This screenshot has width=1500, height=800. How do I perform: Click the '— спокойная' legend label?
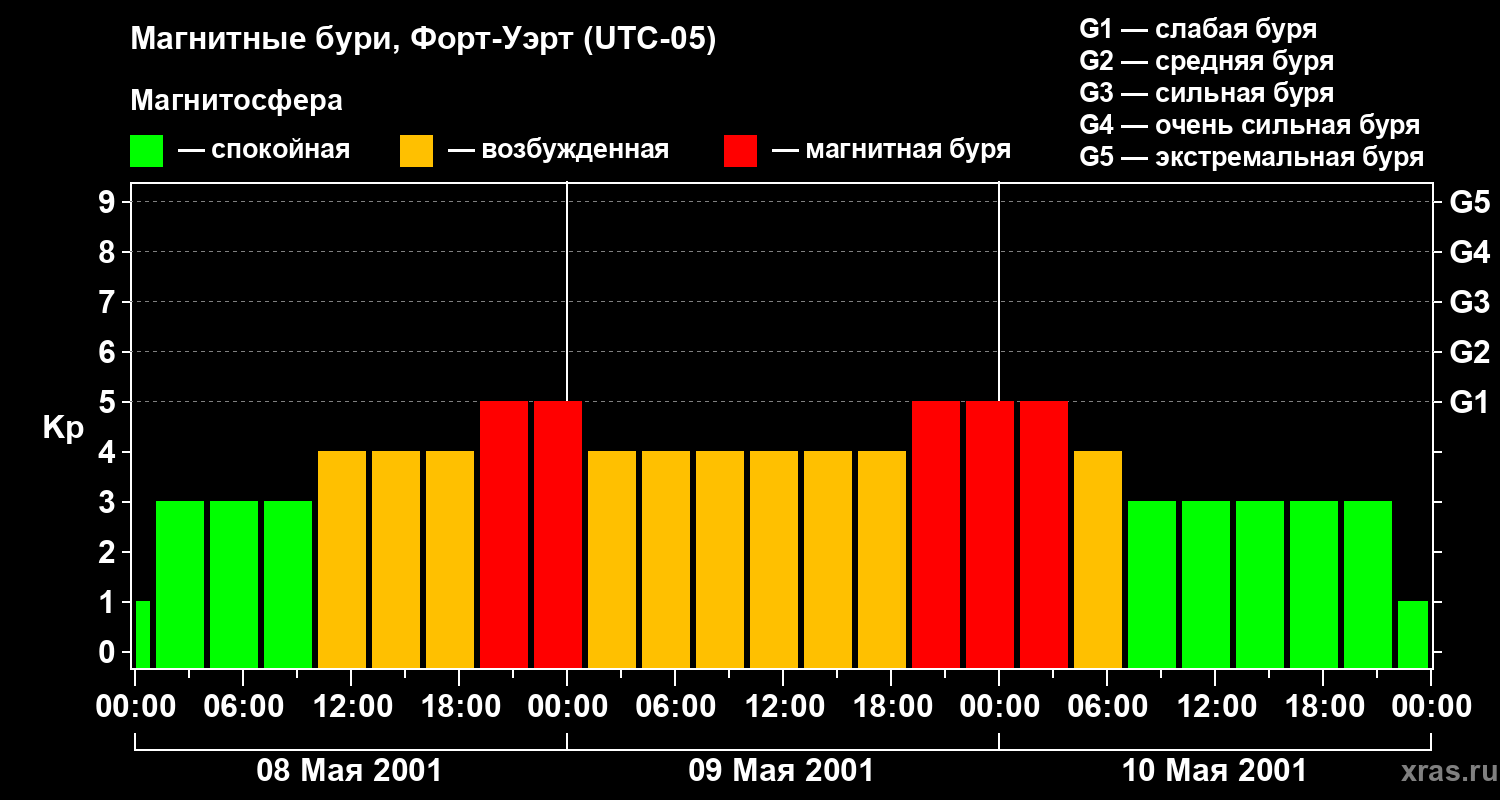pos(264,151)
